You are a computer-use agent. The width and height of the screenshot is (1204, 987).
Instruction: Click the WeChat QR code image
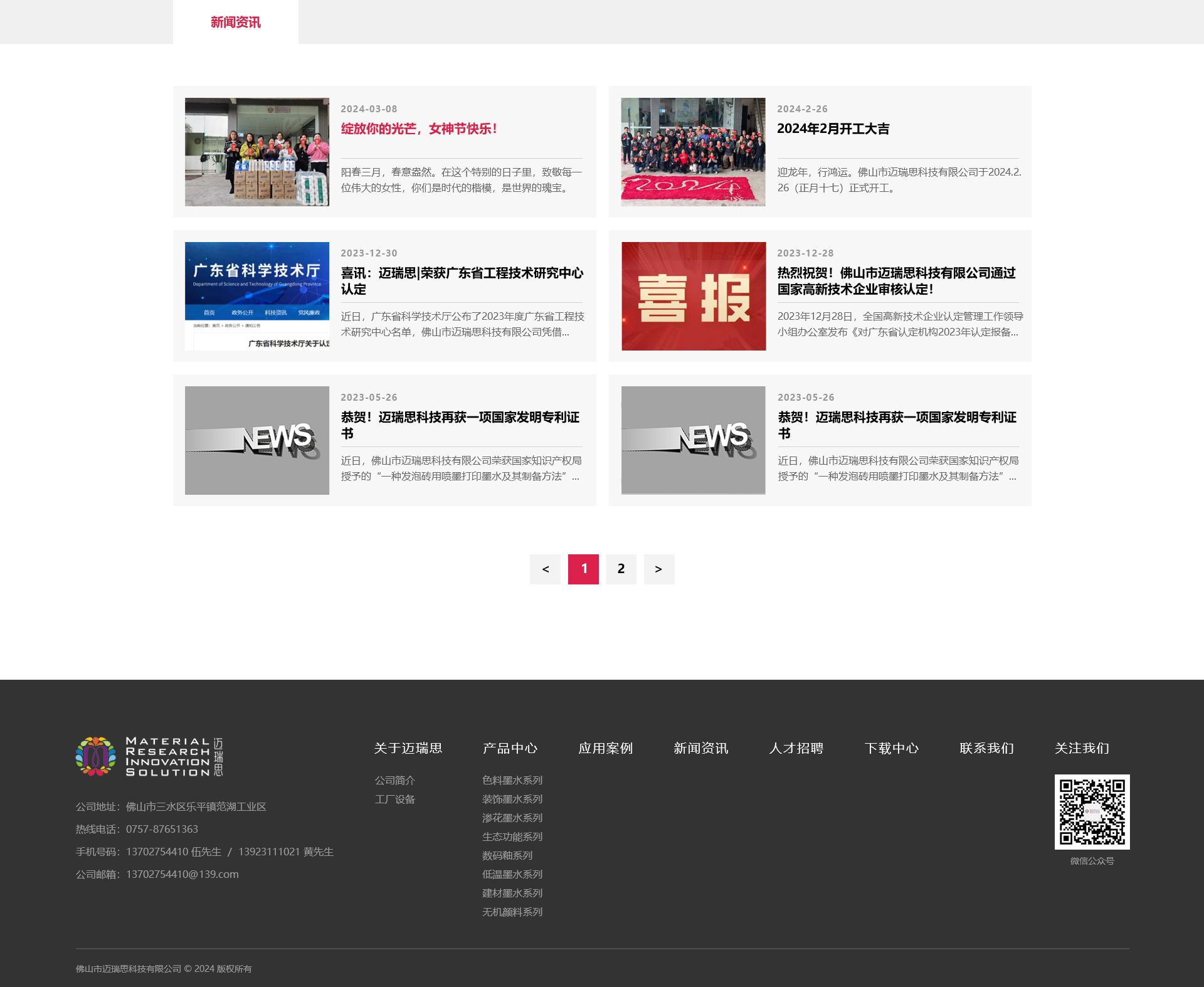1092,811
